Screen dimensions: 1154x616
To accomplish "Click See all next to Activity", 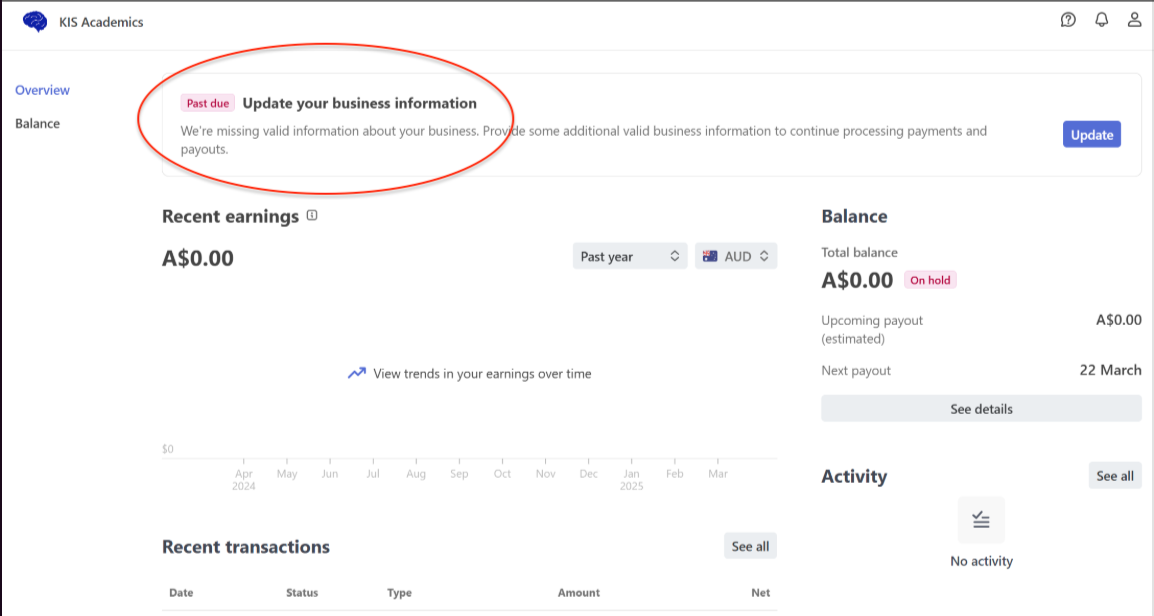I will (1114, 476).
